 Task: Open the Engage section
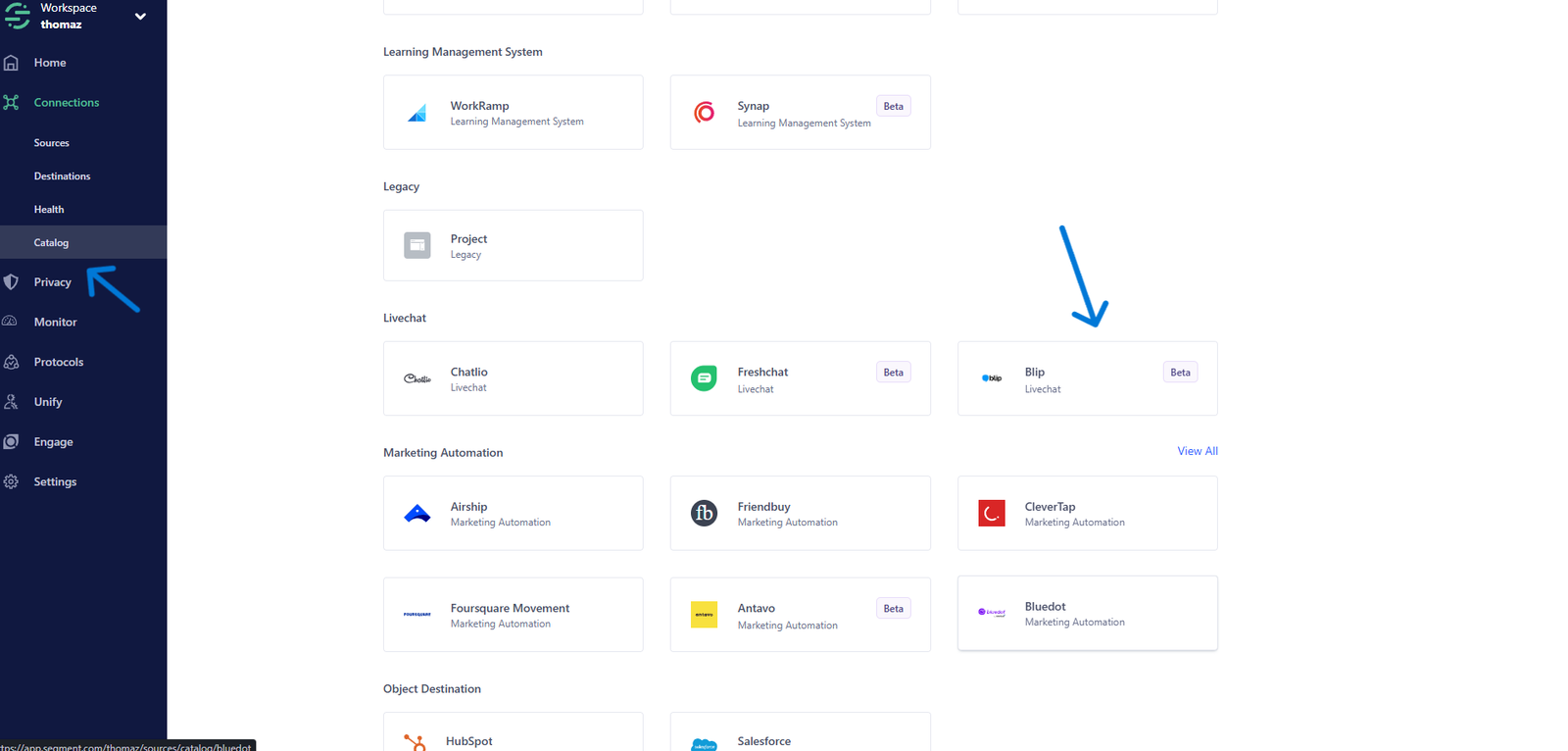pyautogui.click(x=53, y=442)
